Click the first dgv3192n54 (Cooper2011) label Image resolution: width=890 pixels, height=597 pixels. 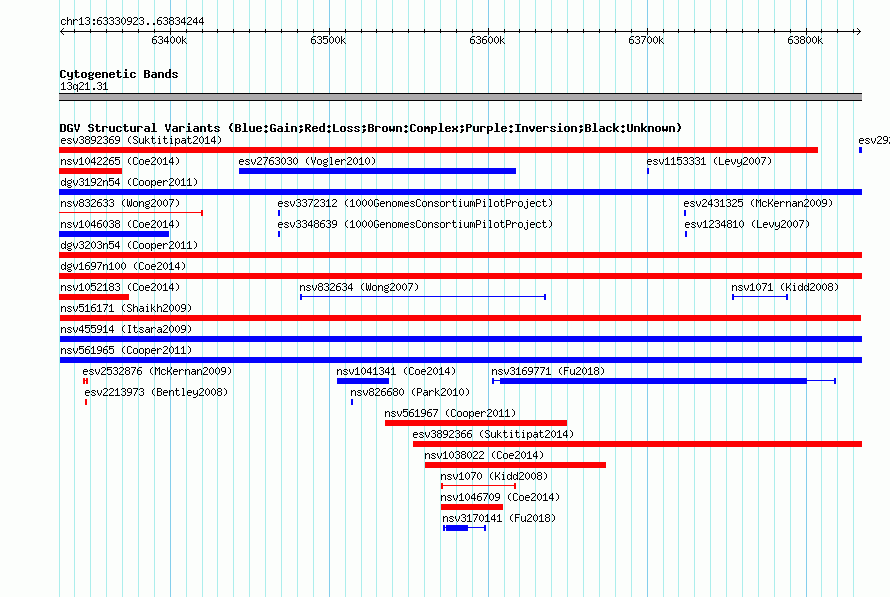tap(129, 182)
